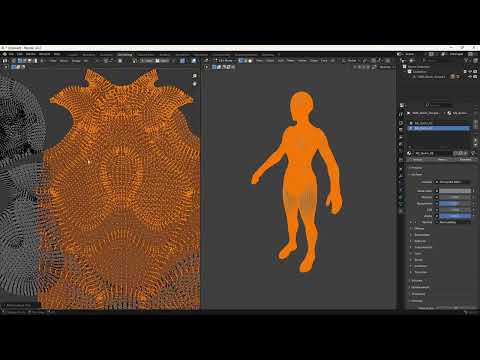Image resolution: width=480 pixels, height=360 pixels.
Task: Open the Material properties tab
Action: [x=401, y=211]
